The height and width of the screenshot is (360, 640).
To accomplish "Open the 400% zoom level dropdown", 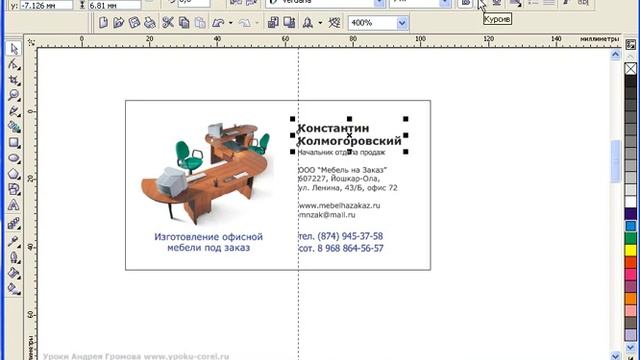I will (402, 23).
